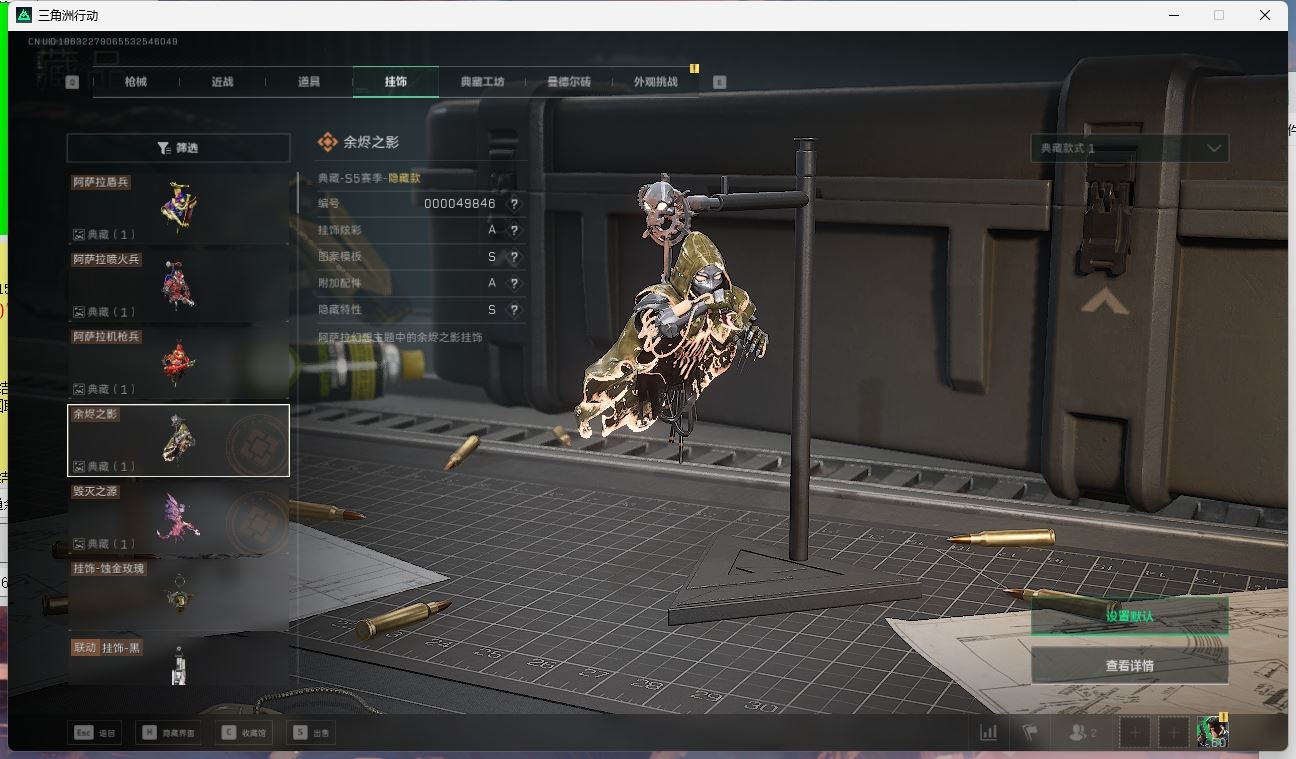Open the 筛选 filter panel
This screenshot has height=759, width=1296.
coord(178,148)
